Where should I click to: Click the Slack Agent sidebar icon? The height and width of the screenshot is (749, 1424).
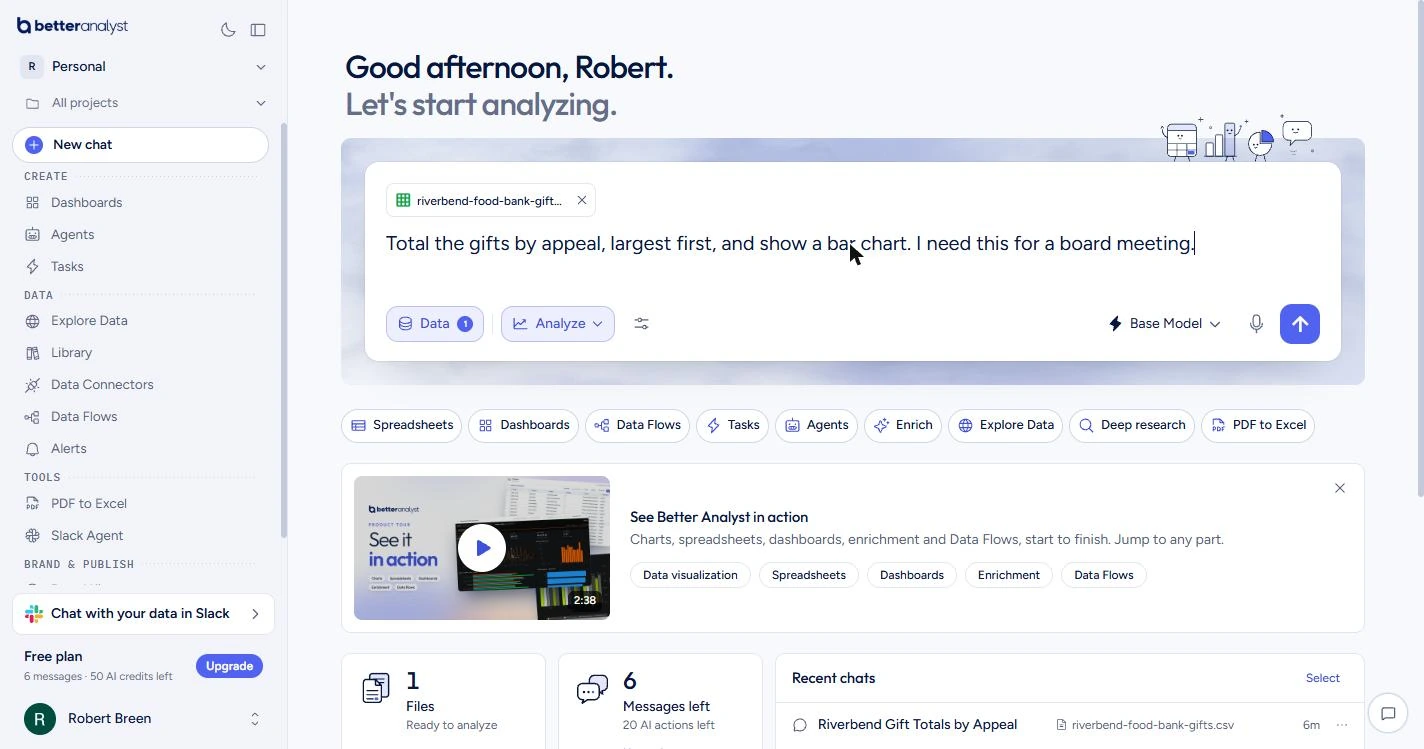32,536
